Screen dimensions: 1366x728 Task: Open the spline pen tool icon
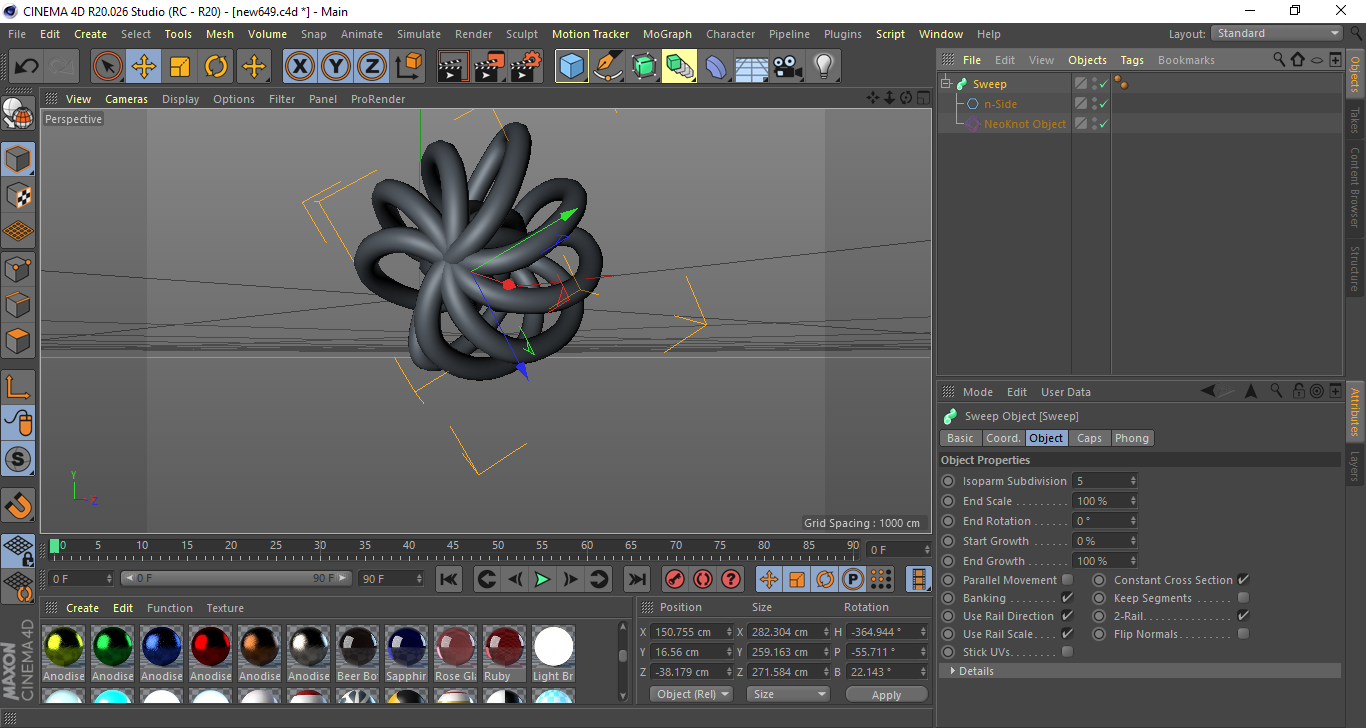click(607, 67)
